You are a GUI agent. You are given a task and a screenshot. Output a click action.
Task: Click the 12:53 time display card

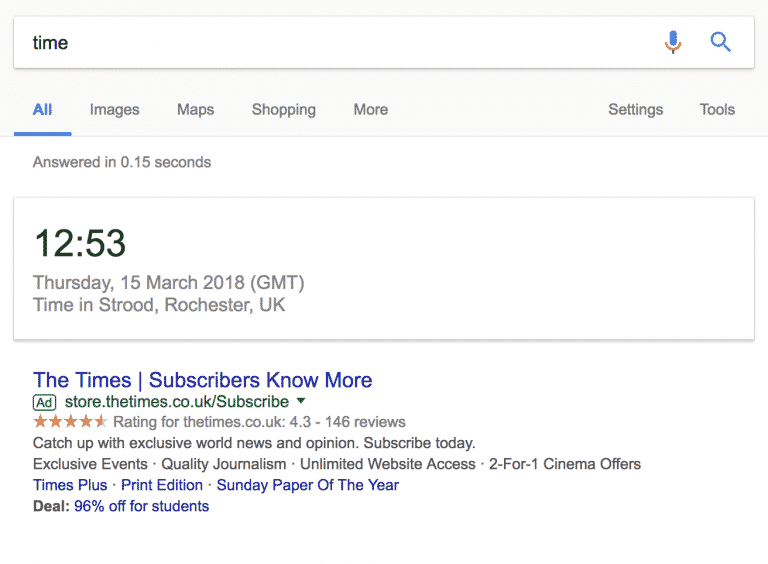384,268
